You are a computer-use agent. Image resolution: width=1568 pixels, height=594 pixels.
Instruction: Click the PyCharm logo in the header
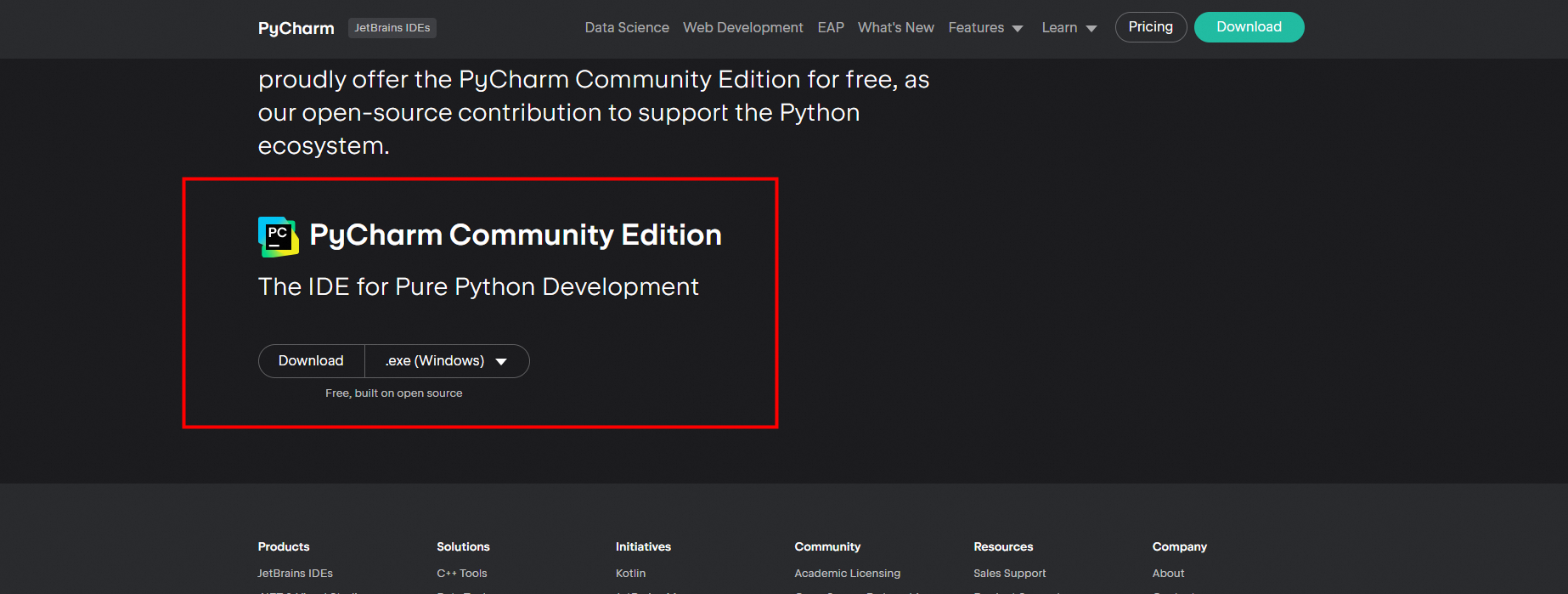pos(296,28)
